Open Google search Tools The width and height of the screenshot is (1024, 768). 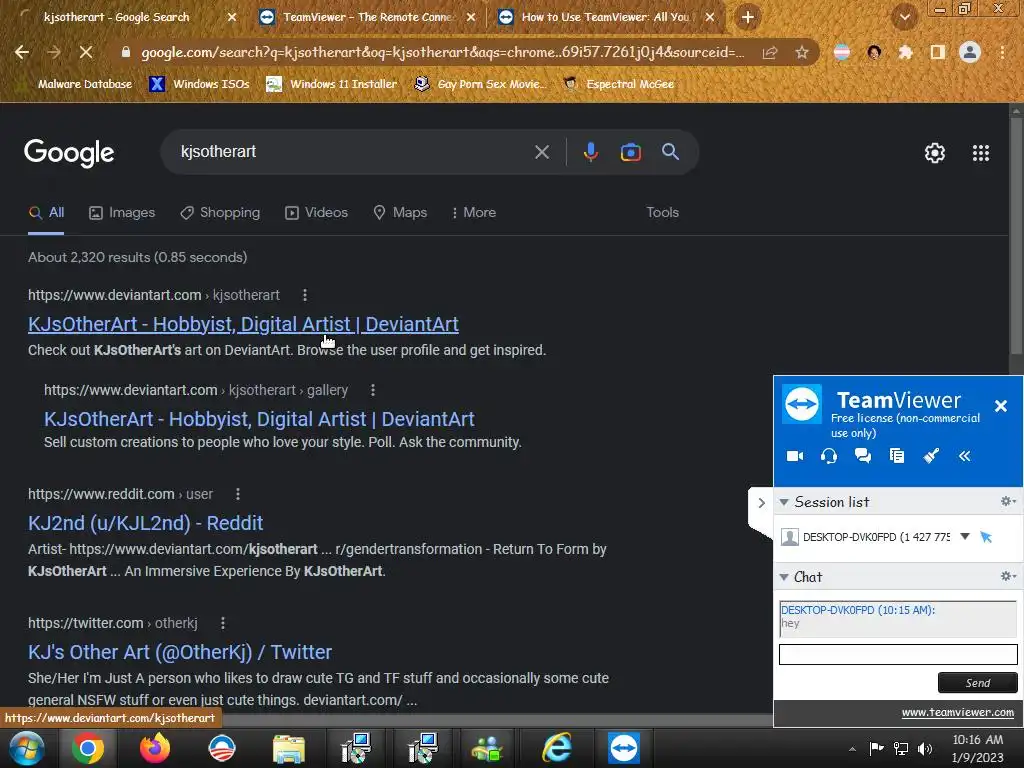662,212
